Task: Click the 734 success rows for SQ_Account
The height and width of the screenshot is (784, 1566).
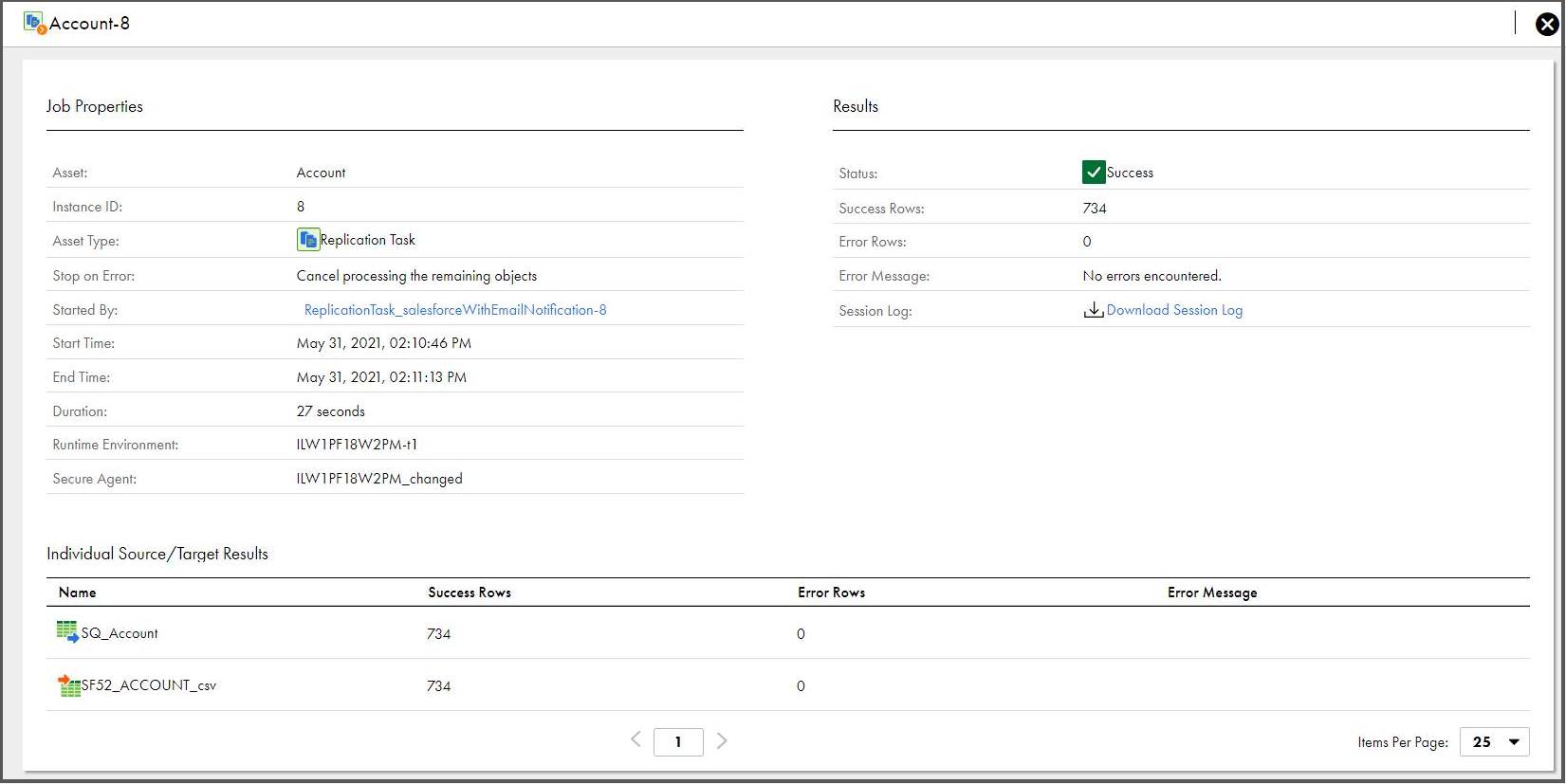Action: pyautogui.click(x=439, y=634)
